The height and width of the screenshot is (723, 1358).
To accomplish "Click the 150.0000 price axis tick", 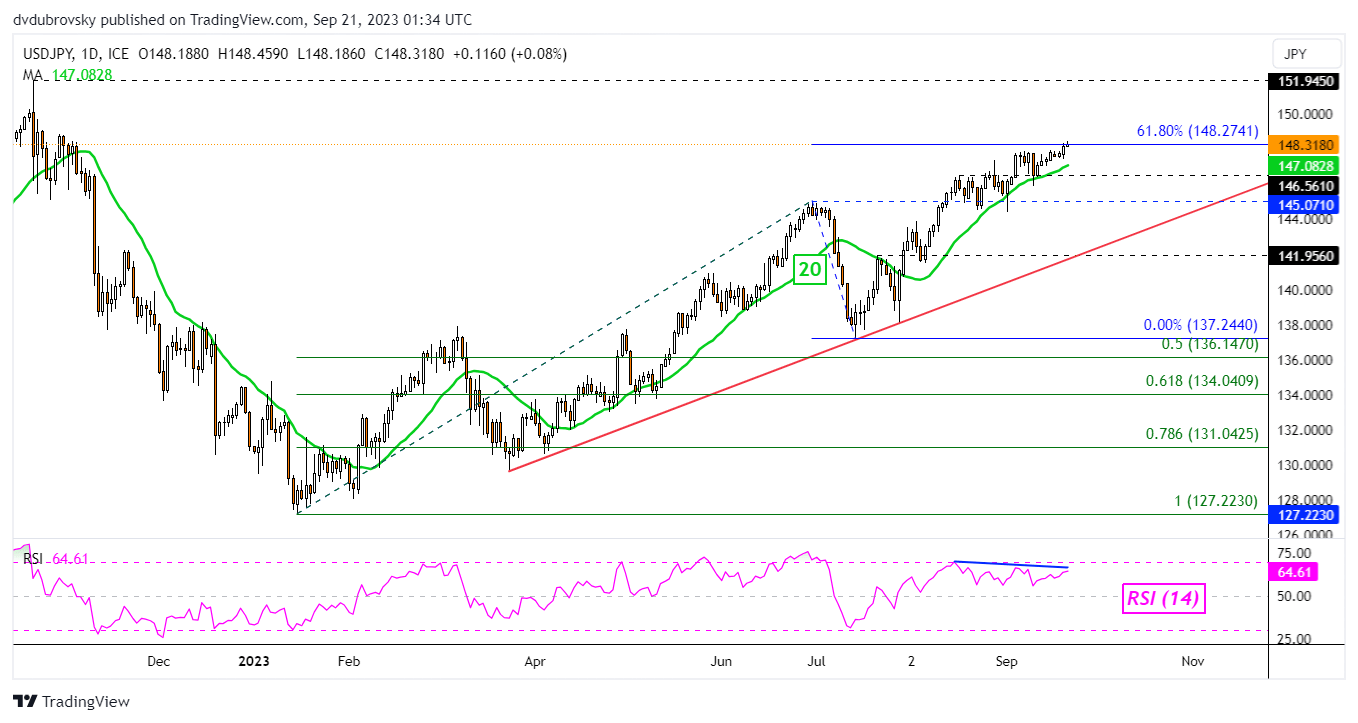I will point(1302,117).
